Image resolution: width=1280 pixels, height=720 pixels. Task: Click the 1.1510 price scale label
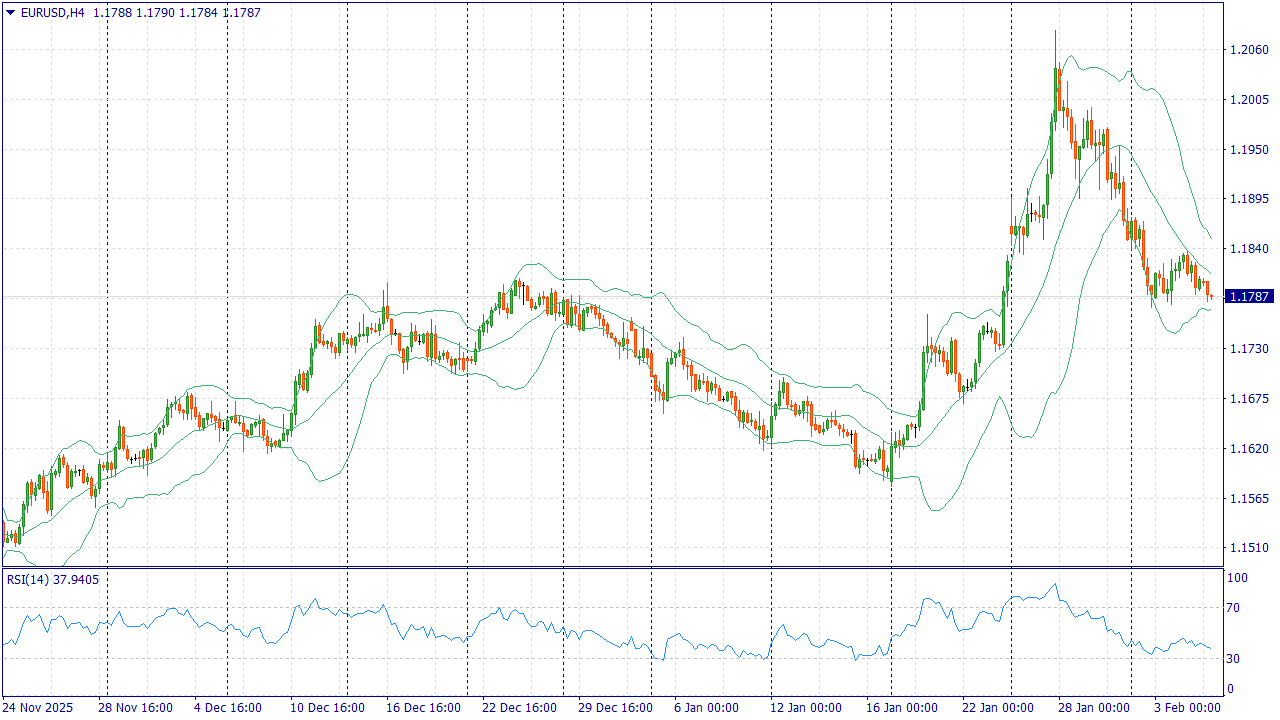[x=1248, y=548]
